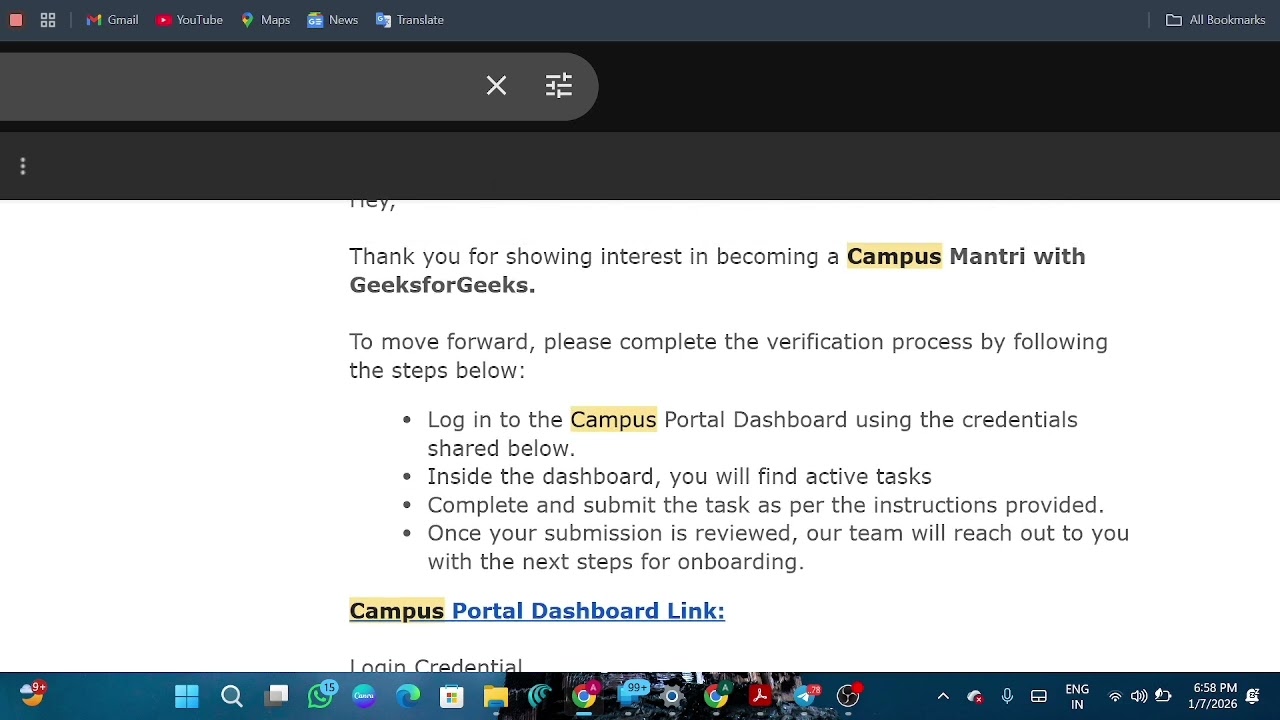Open the YouTube bookmark
The image size is (1280, 720).
[189, 20]
